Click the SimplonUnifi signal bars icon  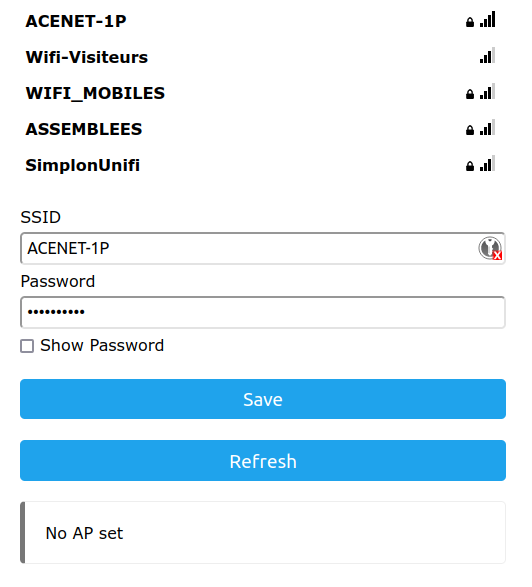[x=487, y=163]
